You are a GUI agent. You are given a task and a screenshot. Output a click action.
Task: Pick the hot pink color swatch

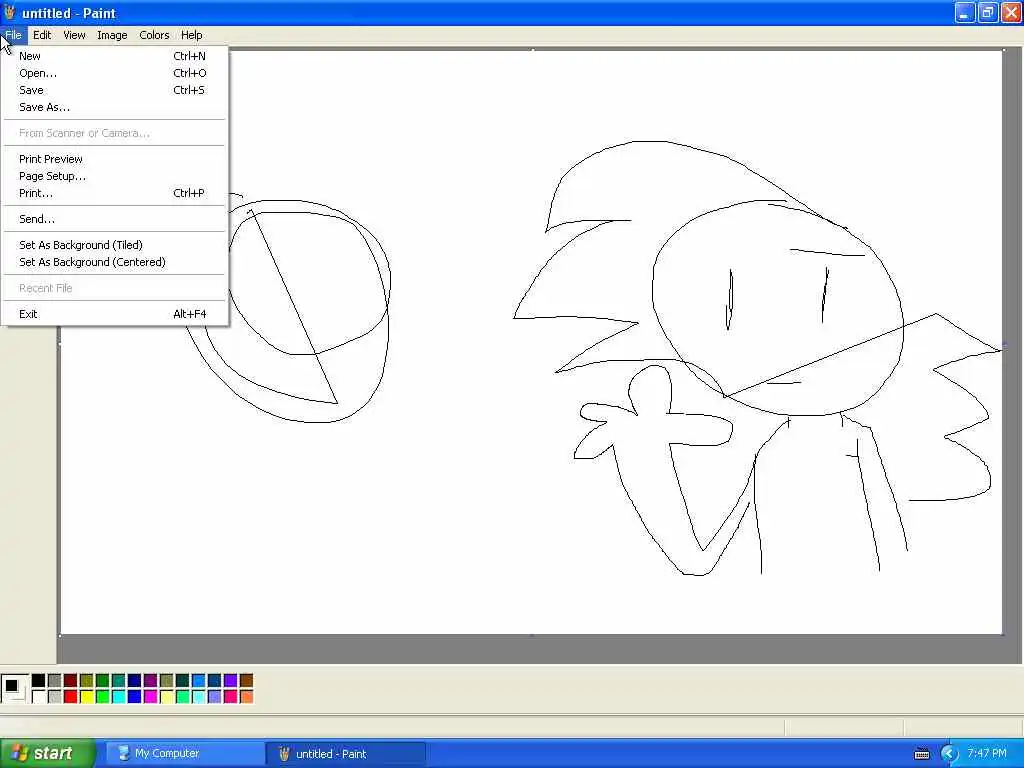[x=231, y=697]
